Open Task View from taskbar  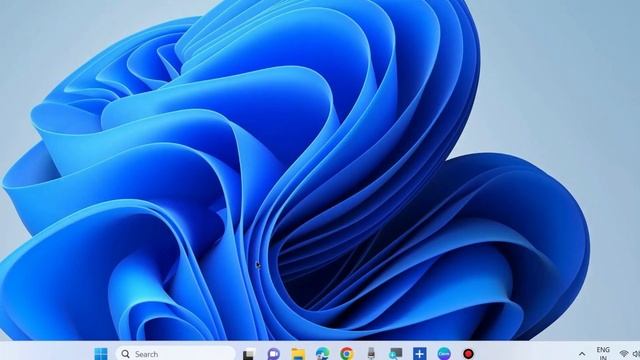tap(249, 354)
